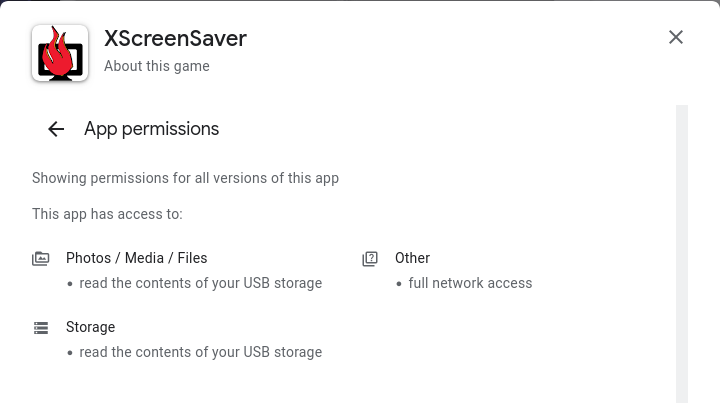720x403 pixels.
Task: Click bullet beside Storage's USB storage entry
Action: coord(70,353)
